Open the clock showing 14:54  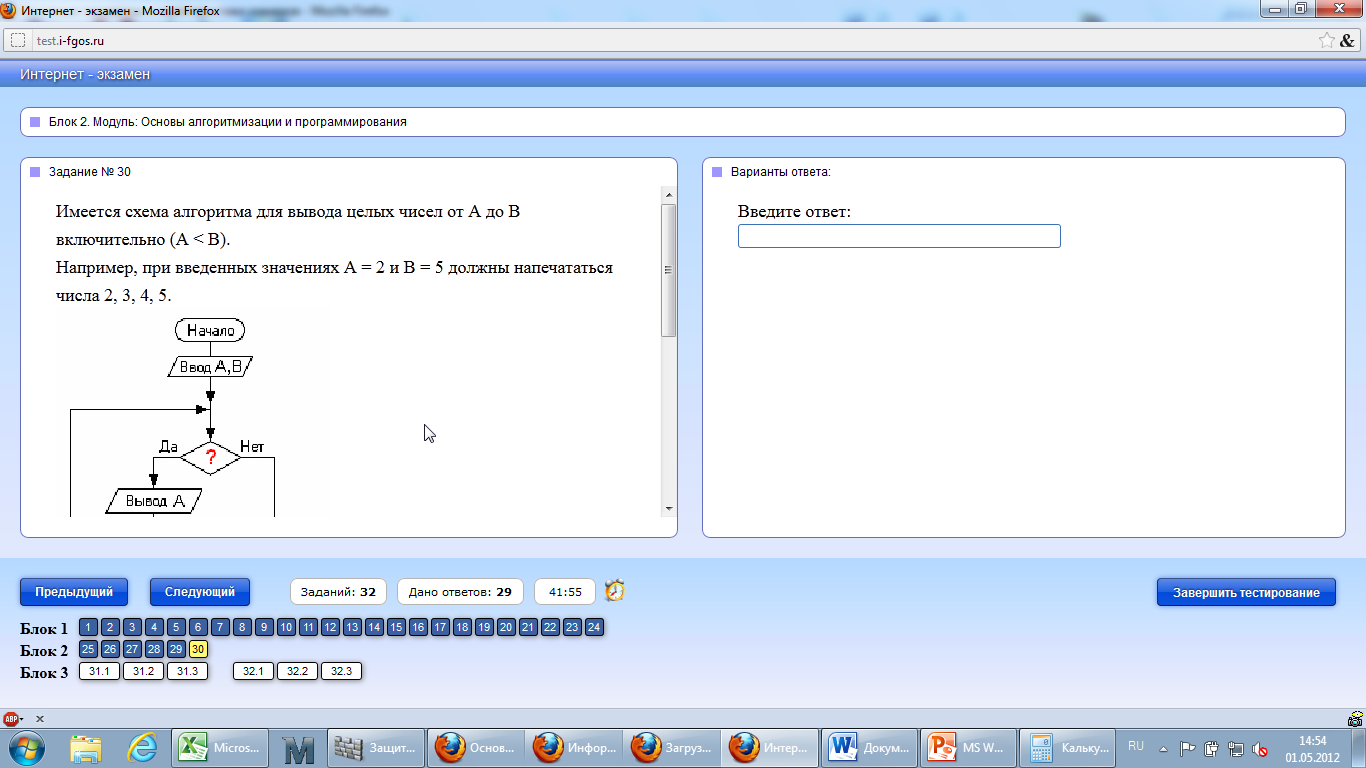click(1312, 748)
